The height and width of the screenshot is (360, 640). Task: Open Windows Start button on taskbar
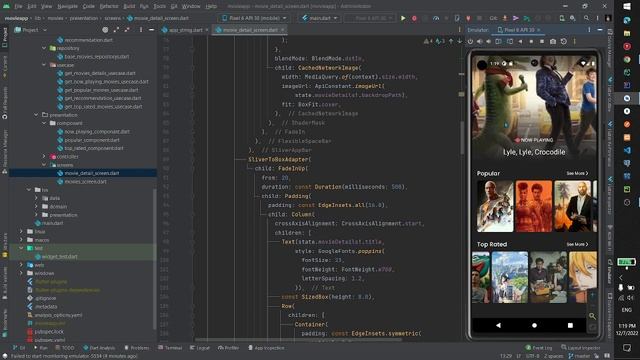pyautogui.click(x=627, y=7)
